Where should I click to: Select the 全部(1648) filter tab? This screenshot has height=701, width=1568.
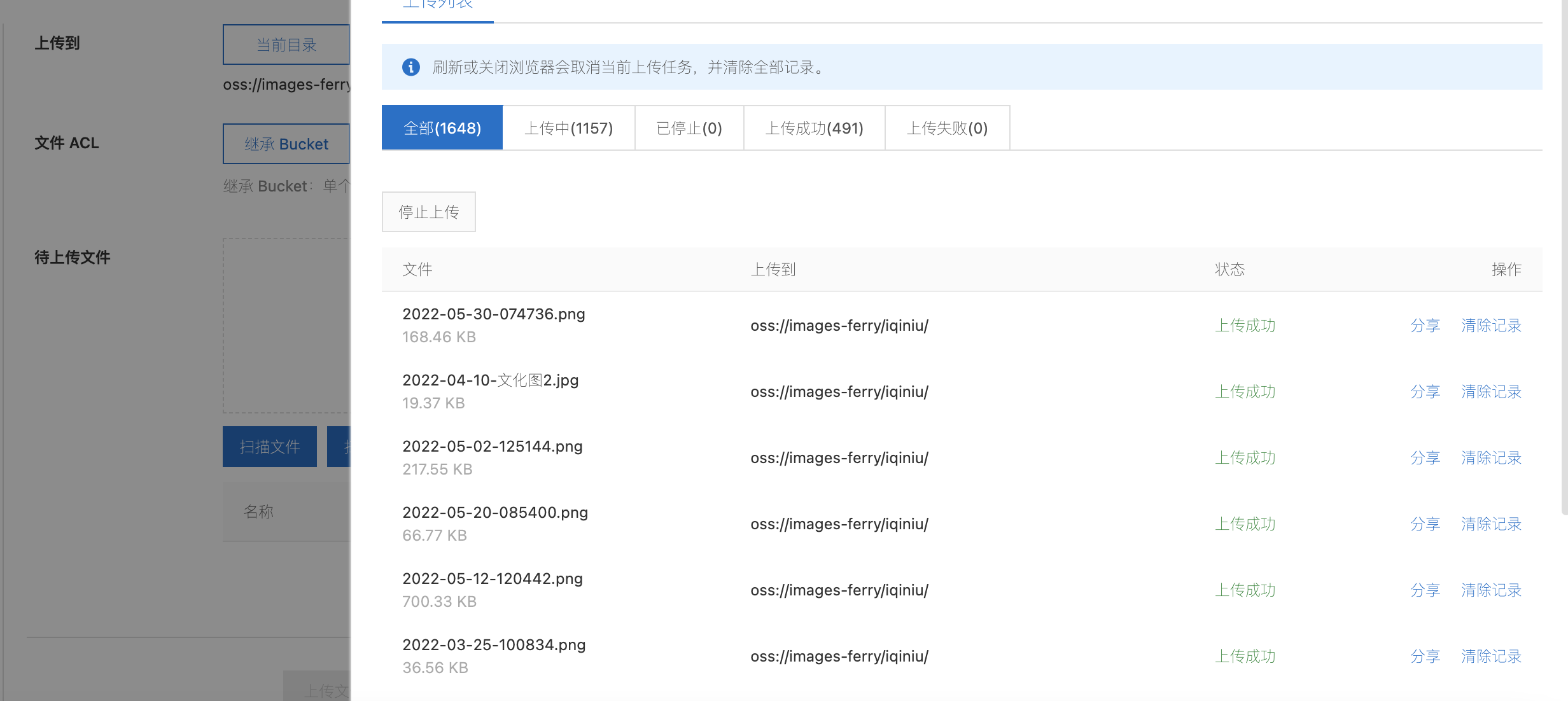coord(442,128)
